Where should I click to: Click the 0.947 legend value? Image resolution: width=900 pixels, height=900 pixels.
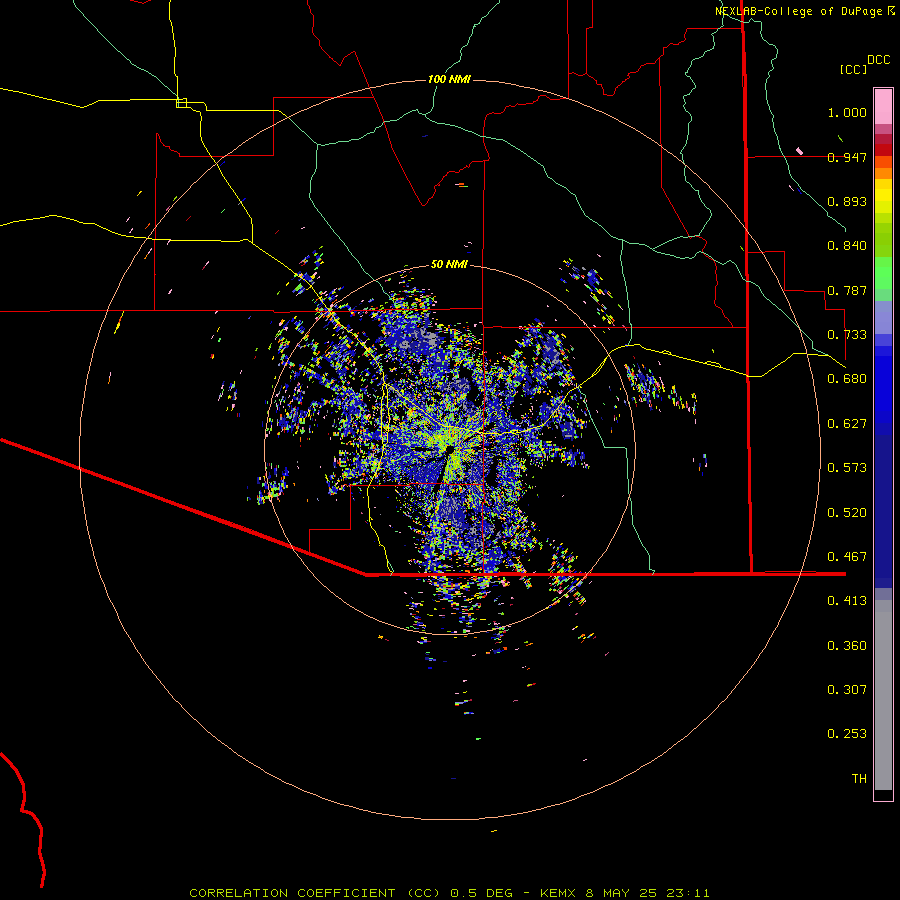click(x=847, y=157)
